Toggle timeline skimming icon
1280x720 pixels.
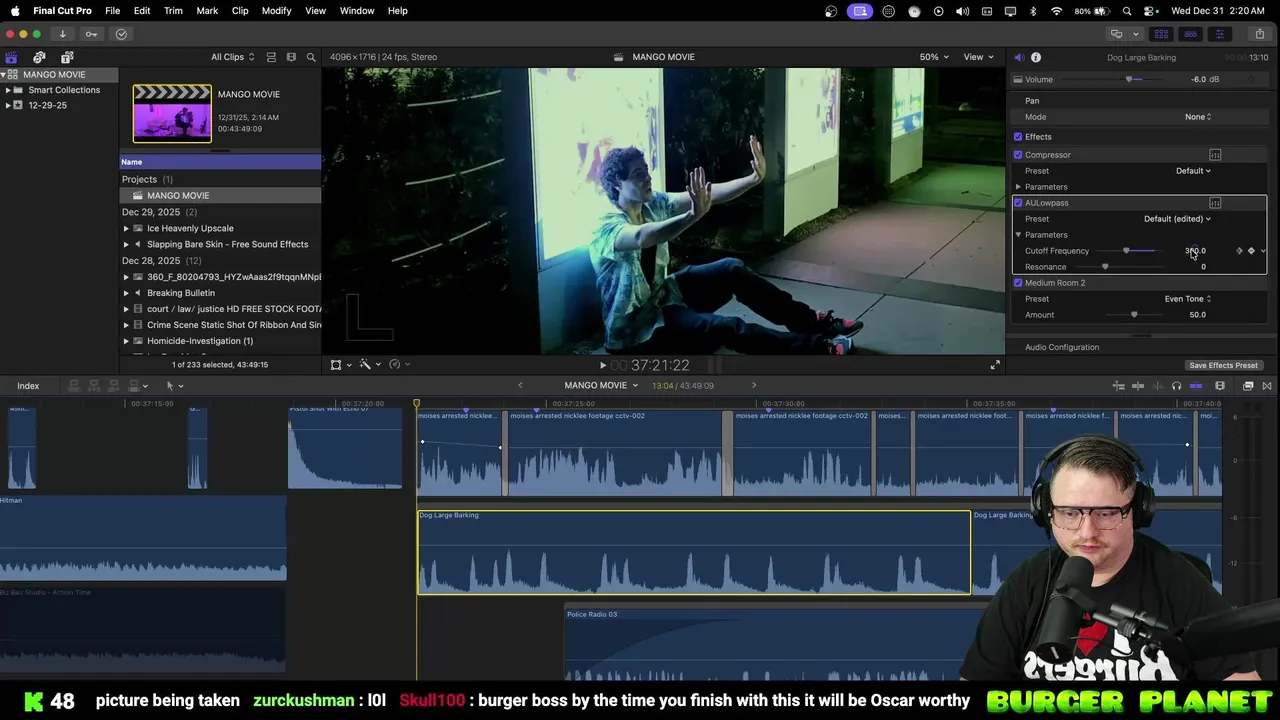coord(1139,386)
